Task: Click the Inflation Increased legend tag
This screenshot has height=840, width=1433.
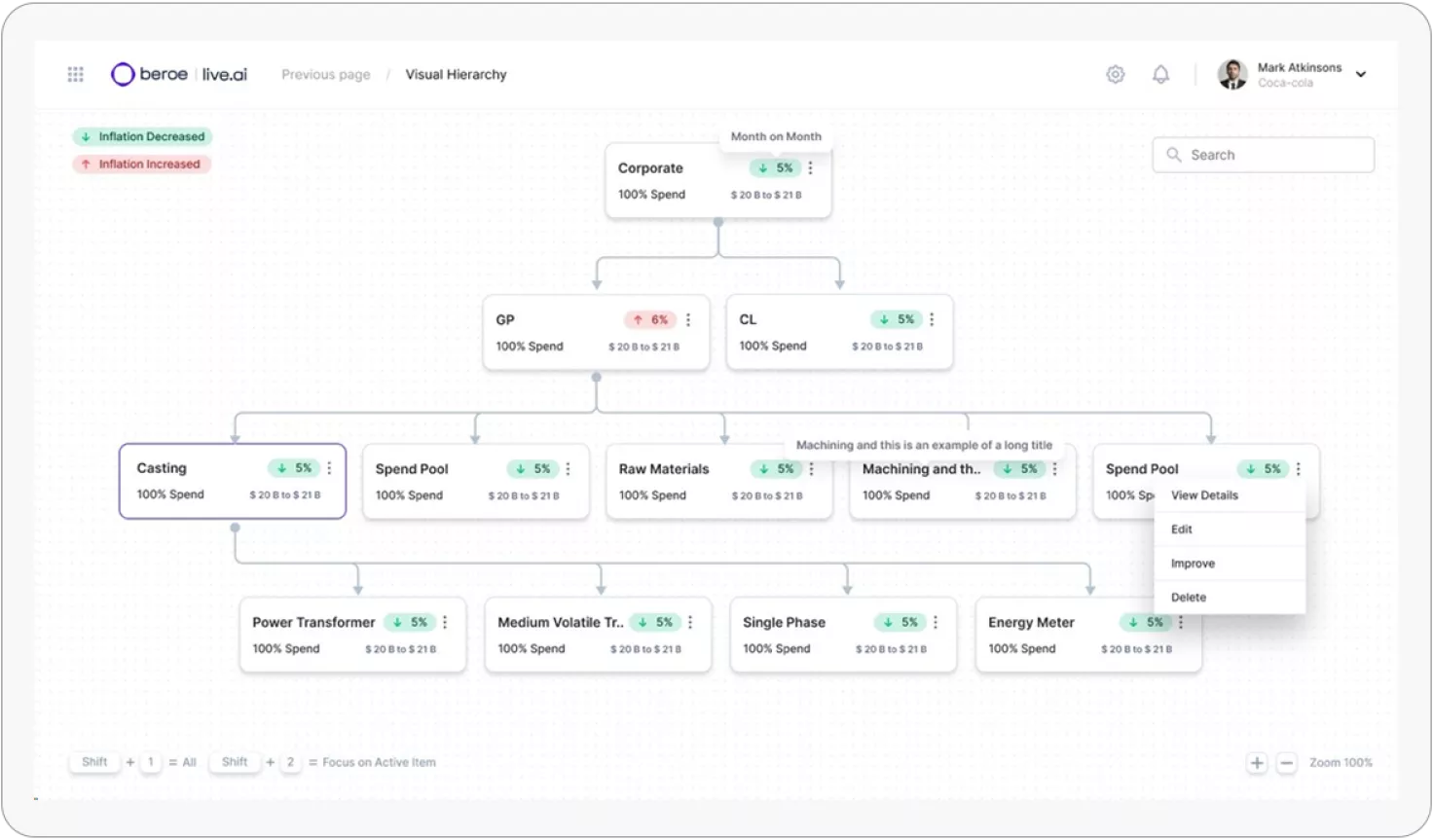Action: [142, 164]
